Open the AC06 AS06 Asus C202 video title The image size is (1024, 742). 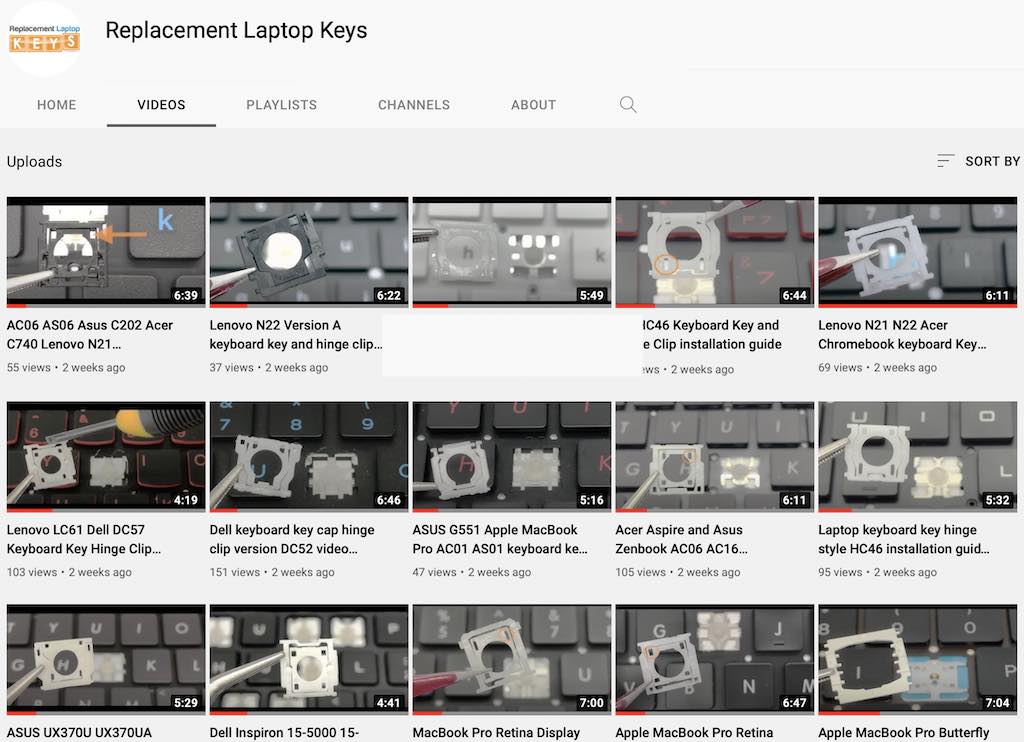click(90, 334)
